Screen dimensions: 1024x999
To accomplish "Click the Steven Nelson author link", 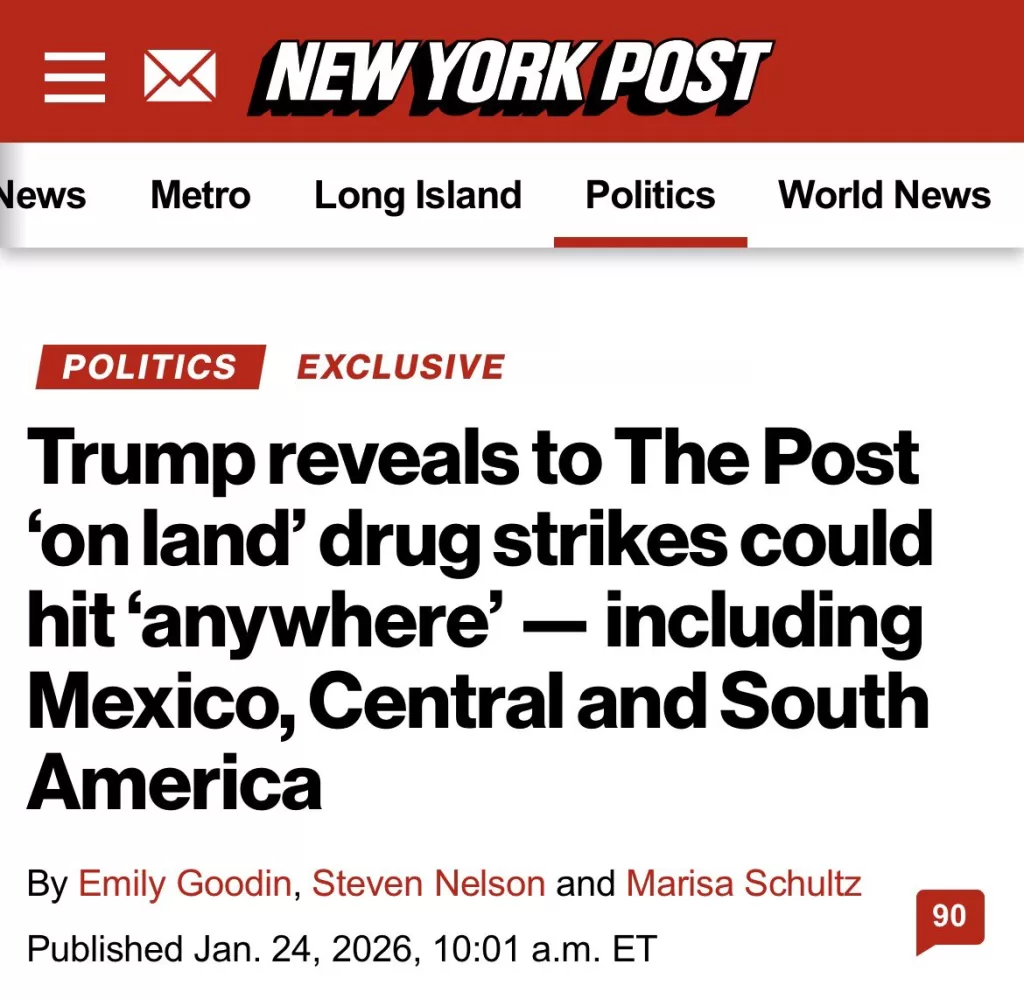I will click(428, 884).
